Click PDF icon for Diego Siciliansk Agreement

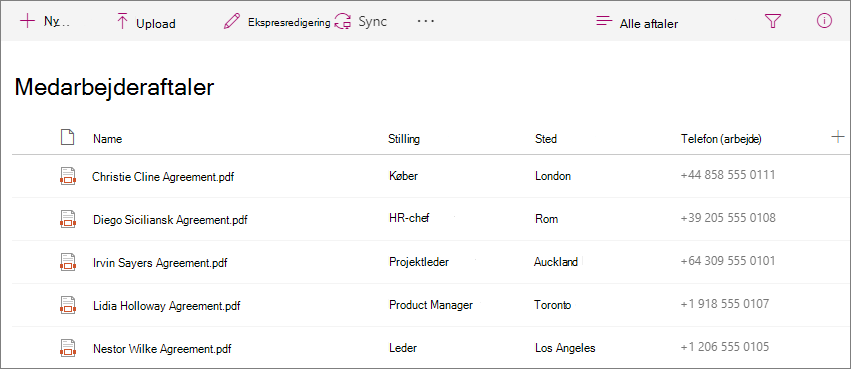point(67,219)
